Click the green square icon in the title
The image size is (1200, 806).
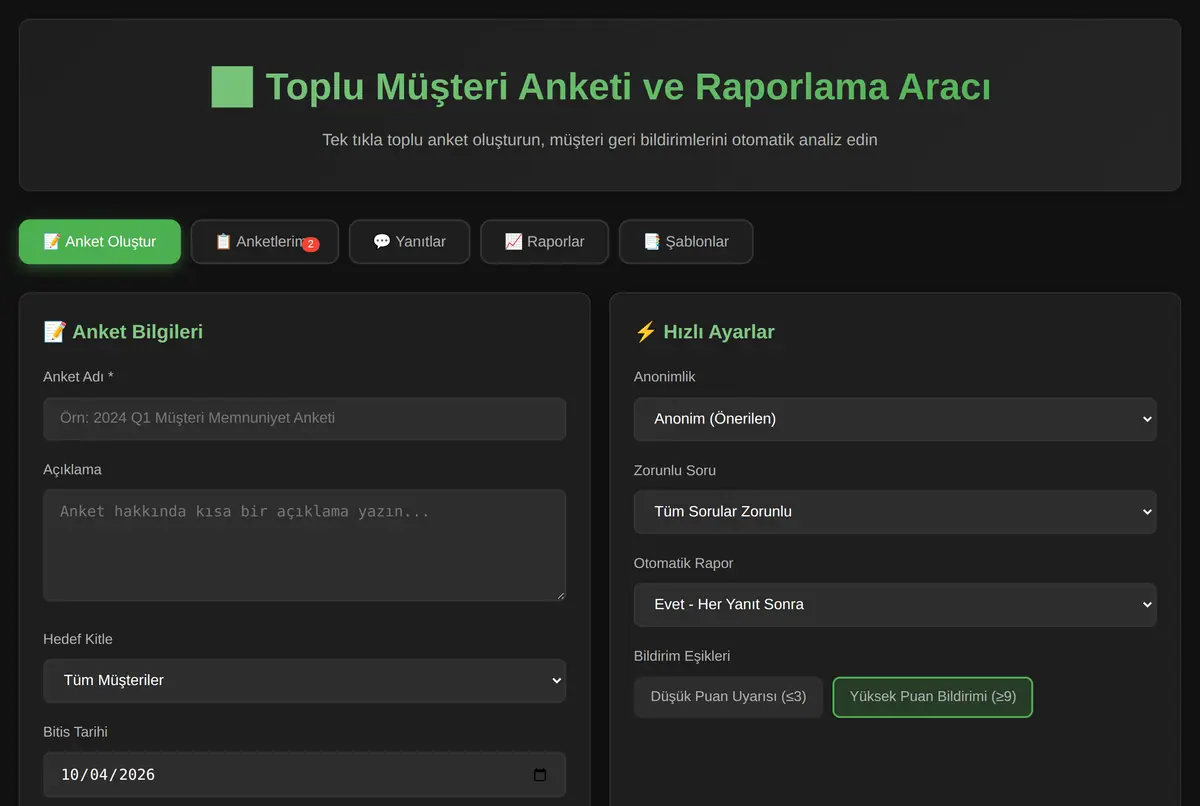[232, 87]
